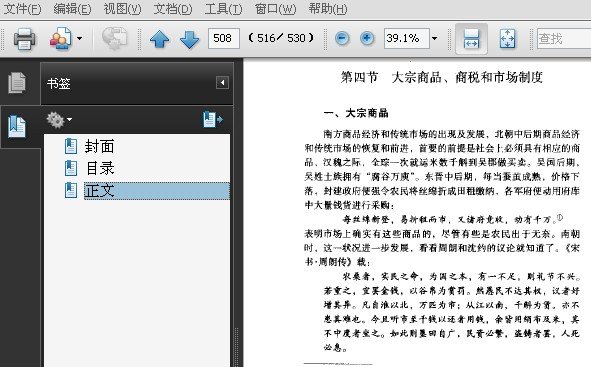Open the zoom percentage dropdown arrow

coord(435,38)
